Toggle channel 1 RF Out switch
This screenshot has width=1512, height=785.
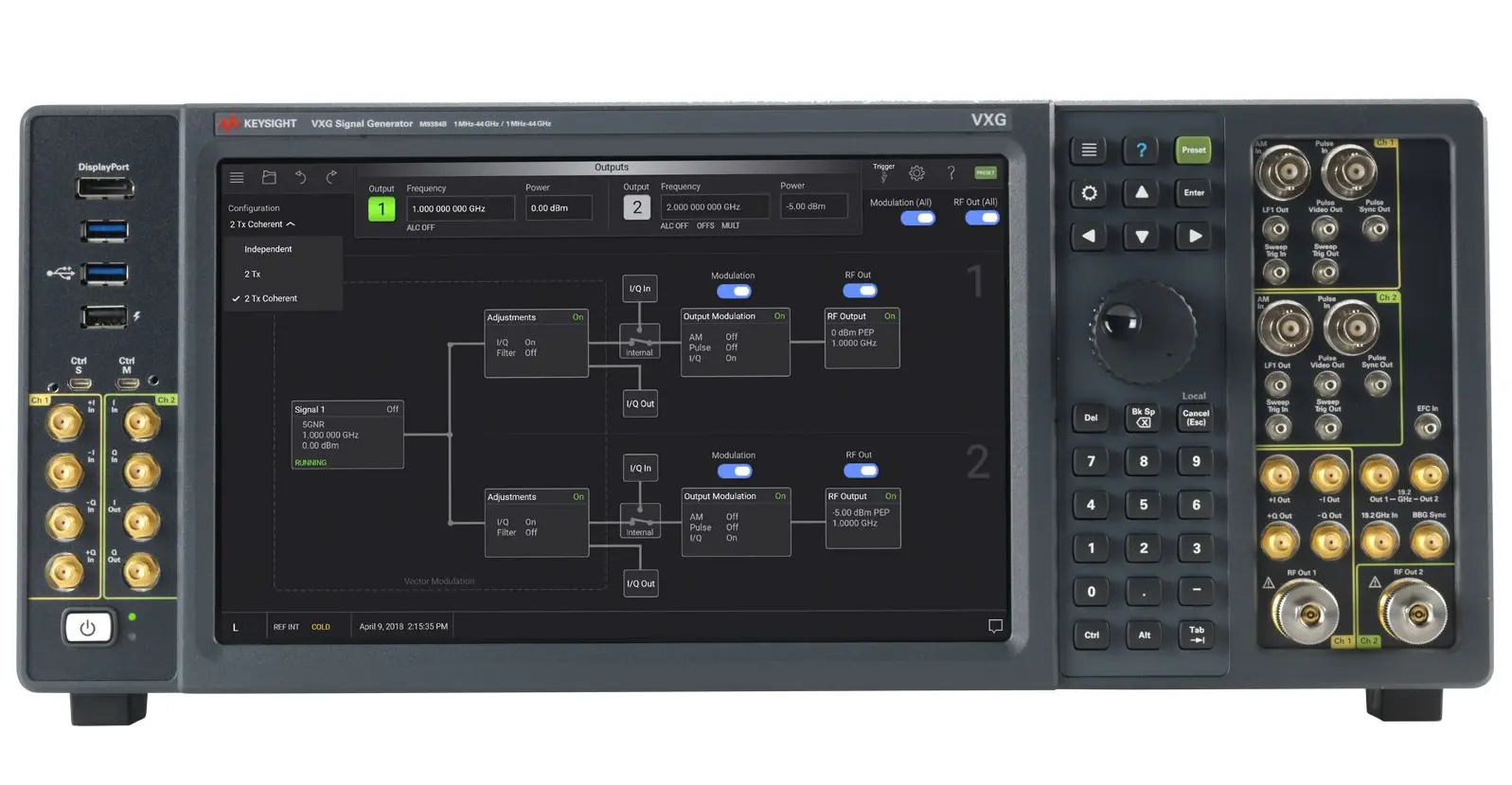(x=860, y=291)
